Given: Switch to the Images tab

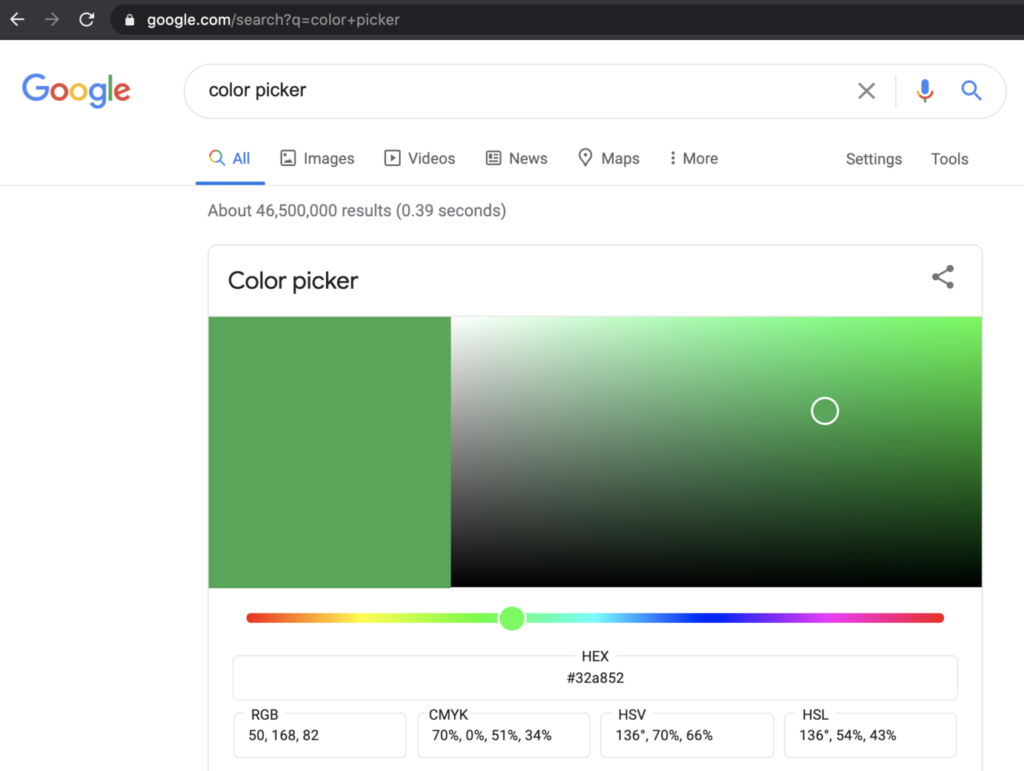Looking at the screenshot, I should [x=317, y=158].
